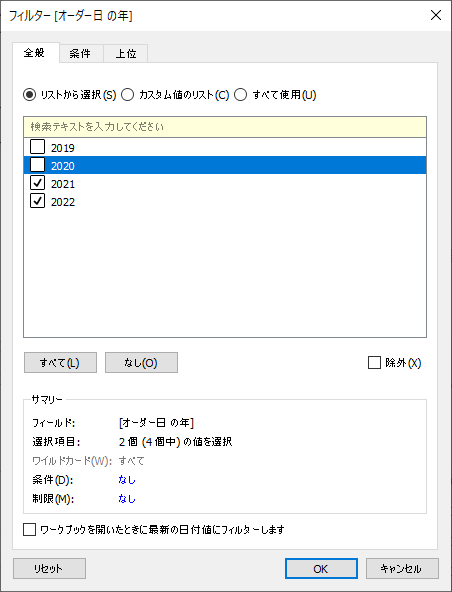452x592 pixels.
Task: Choose カスタム値のリスト(C) radio option
Action: 128,94
